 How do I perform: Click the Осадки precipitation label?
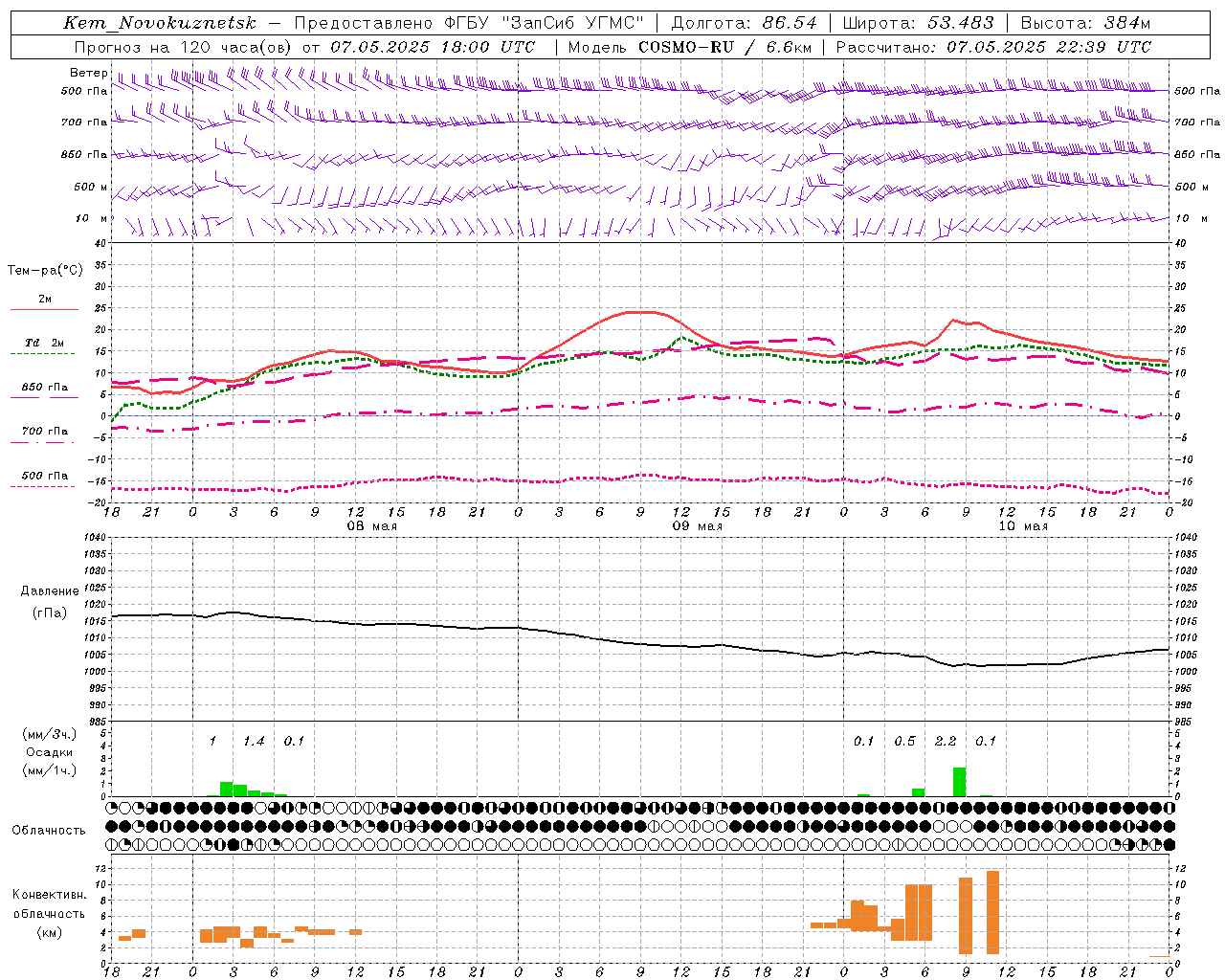click(50, 752)
